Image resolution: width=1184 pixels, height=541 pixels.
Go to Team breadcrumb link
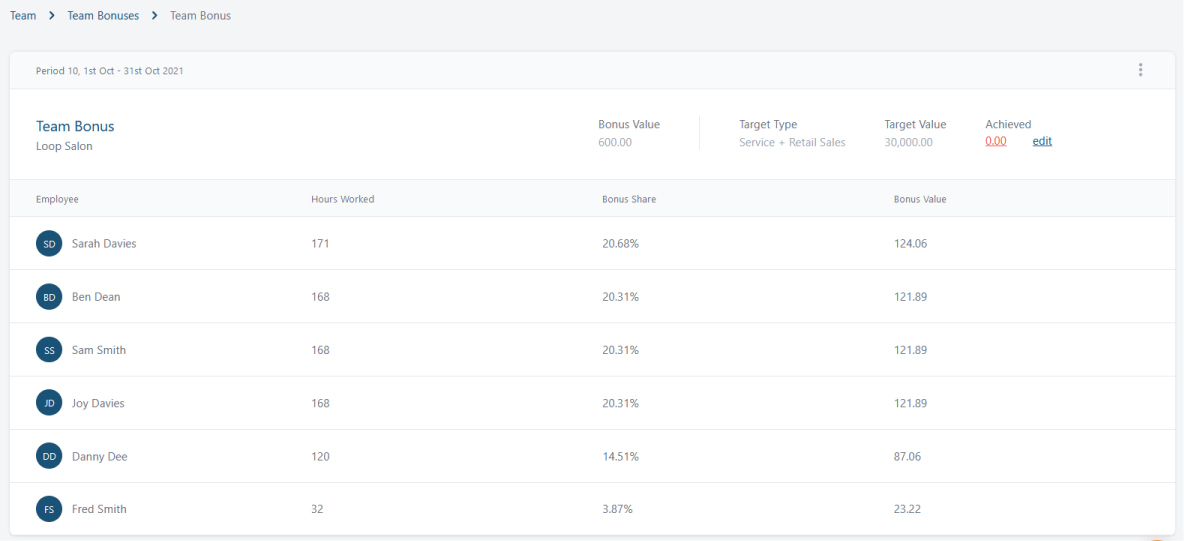coord(23,15)
